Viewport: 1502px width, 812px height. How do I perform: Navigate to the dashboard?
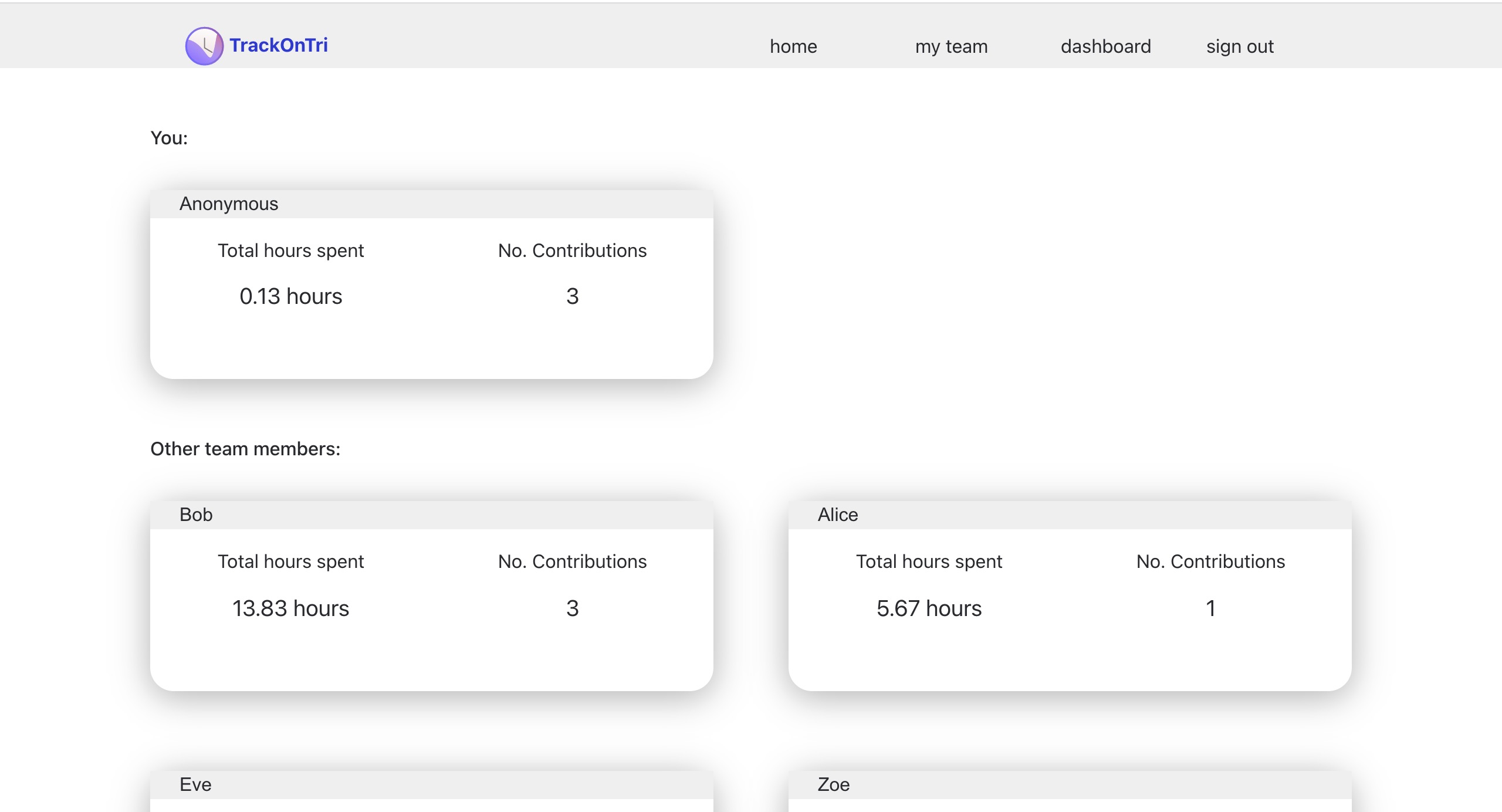click(1105, 46)
